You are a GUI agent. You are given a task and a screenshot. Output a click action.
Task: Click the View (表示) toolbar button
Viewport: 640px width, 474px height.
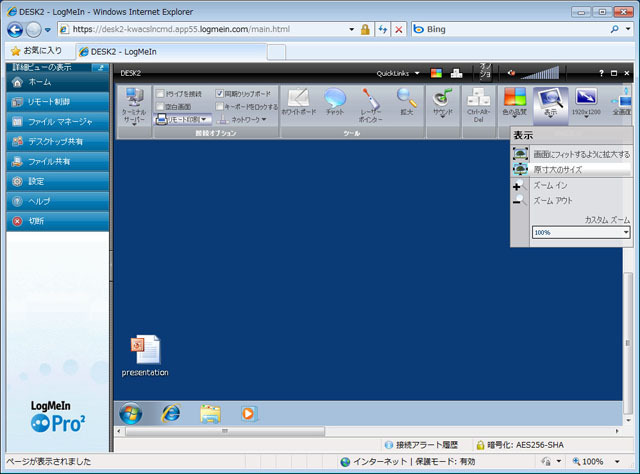(550, 104)
